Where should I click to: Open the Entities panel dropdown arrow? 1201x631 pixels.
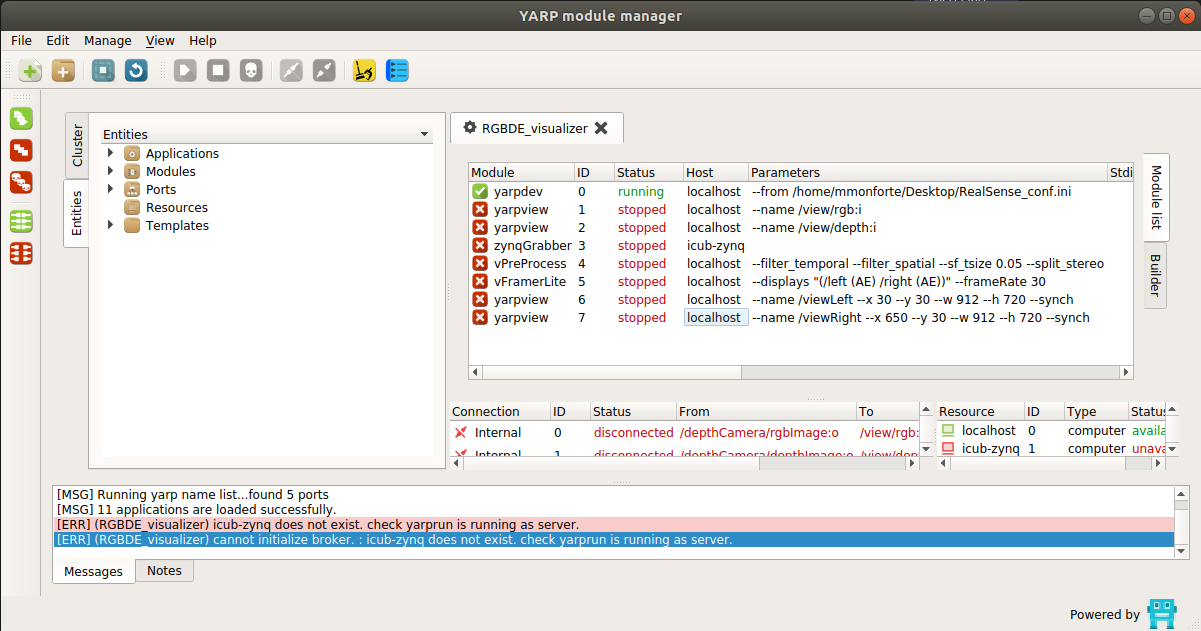(x=424, y=134)
